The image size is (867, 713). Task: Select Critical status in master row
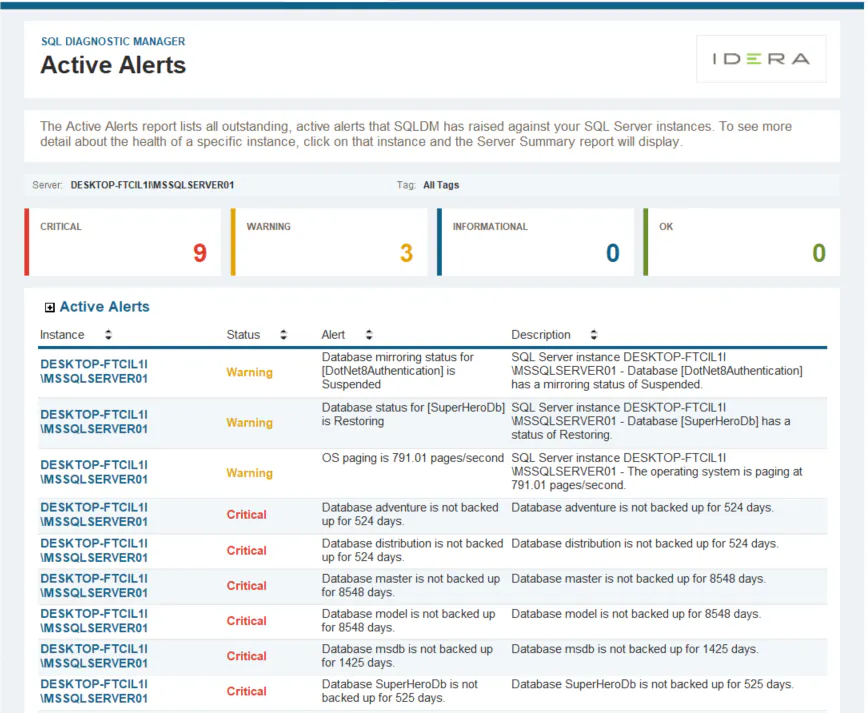point(247,585)
